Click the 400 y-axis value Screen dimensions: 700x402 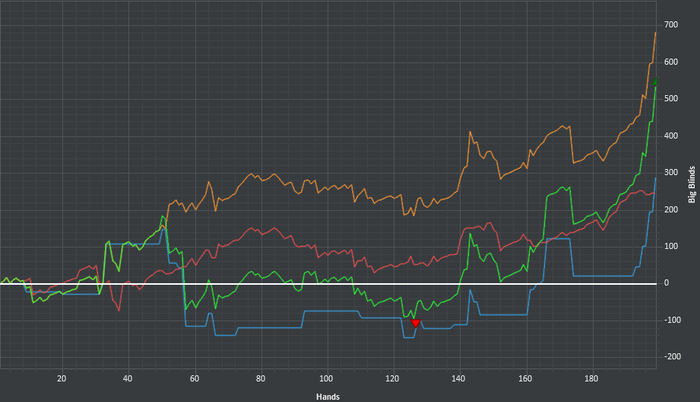tap(671, 136)
